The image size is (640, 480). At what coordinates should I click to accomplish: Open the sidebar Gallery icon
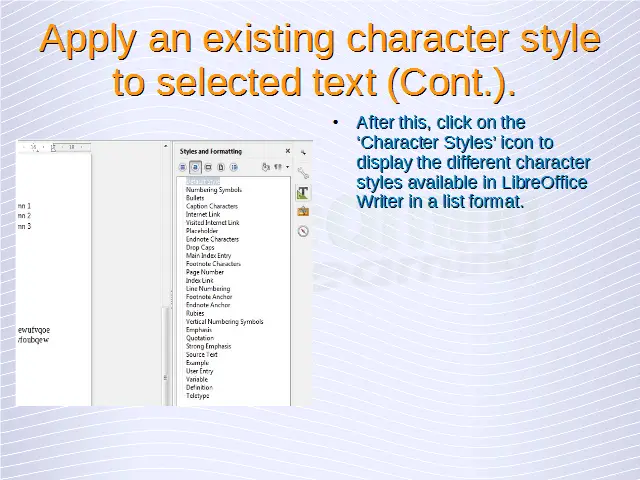tap(303, 211)
